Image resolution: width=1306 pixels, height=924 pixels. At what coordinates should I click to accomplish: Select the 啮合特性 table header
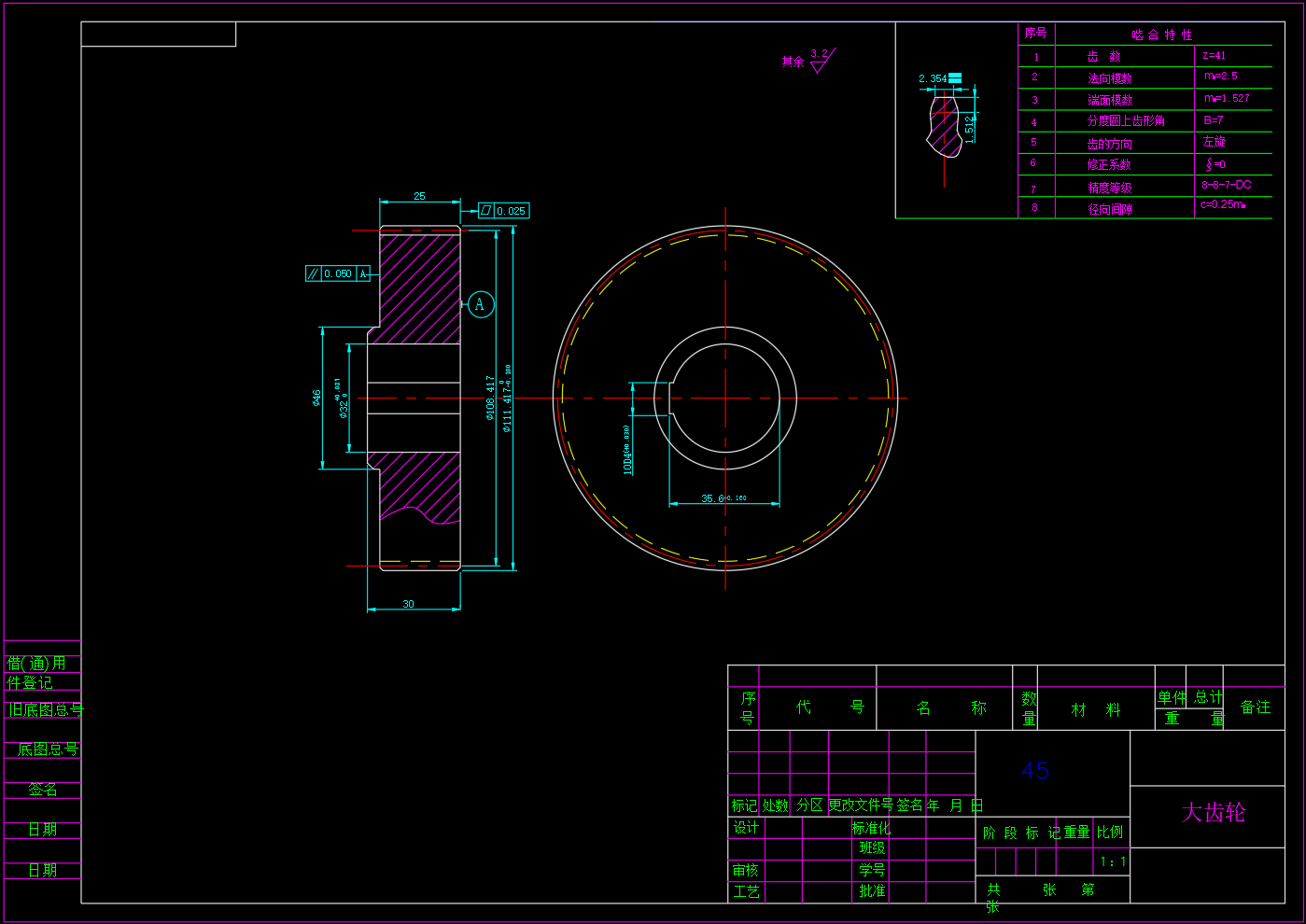pyautogui.click(x=1162, y=35)
